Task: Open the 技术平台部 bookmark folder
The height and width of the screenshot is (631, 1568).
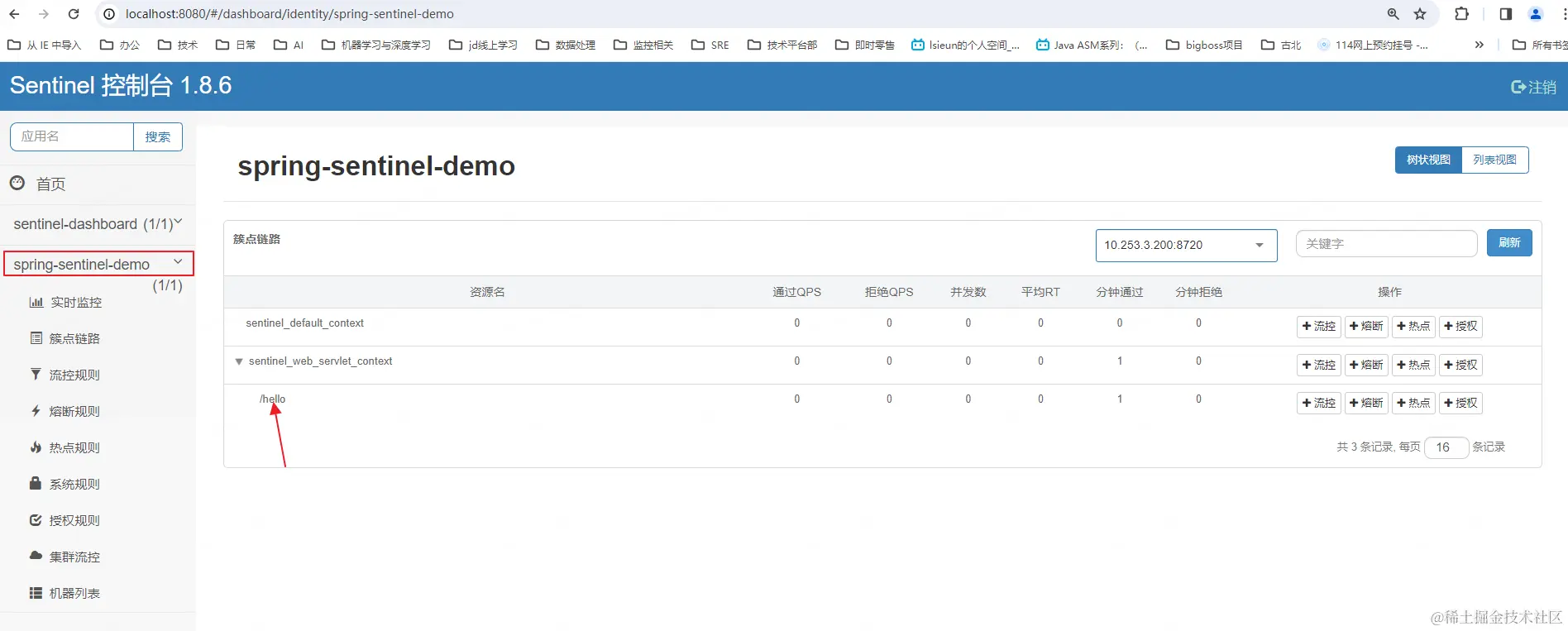Action: (782, 45)
